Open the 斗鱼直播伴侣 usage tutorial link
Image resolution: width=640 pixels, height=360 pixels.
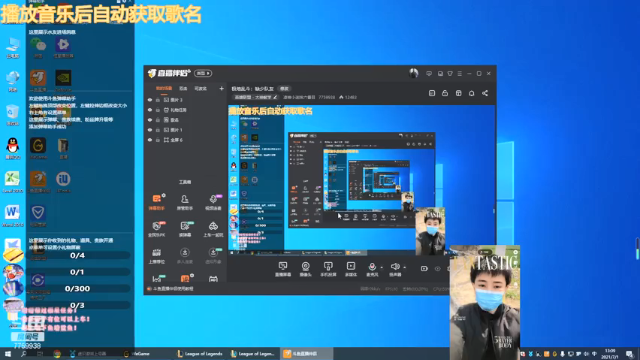[x=173, y=289]
